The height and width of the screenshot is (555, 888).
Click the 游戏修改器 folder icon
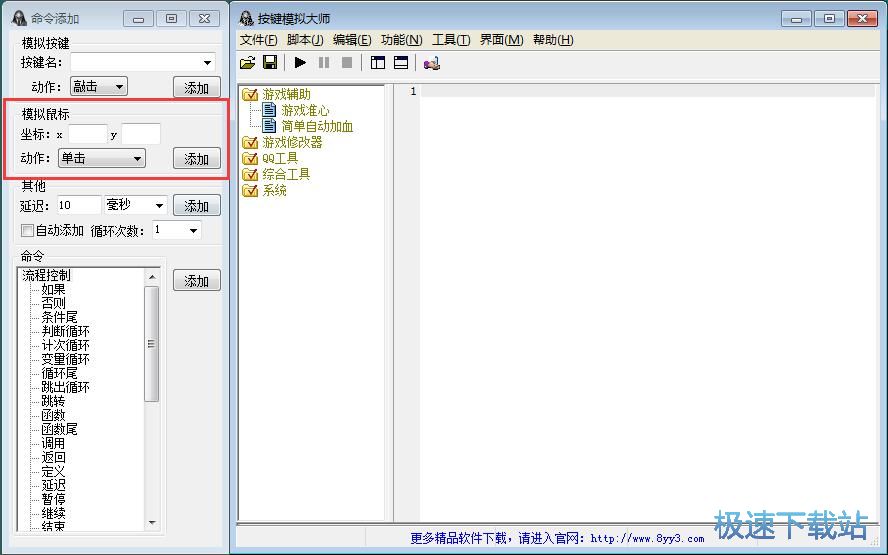pos(250,143)
